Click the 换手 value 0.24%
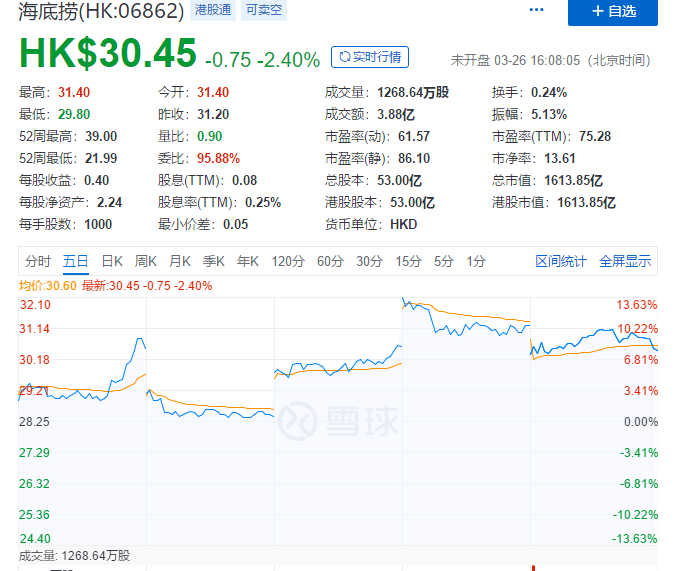Screen dimensions: 676x571 tap(549, 92)
